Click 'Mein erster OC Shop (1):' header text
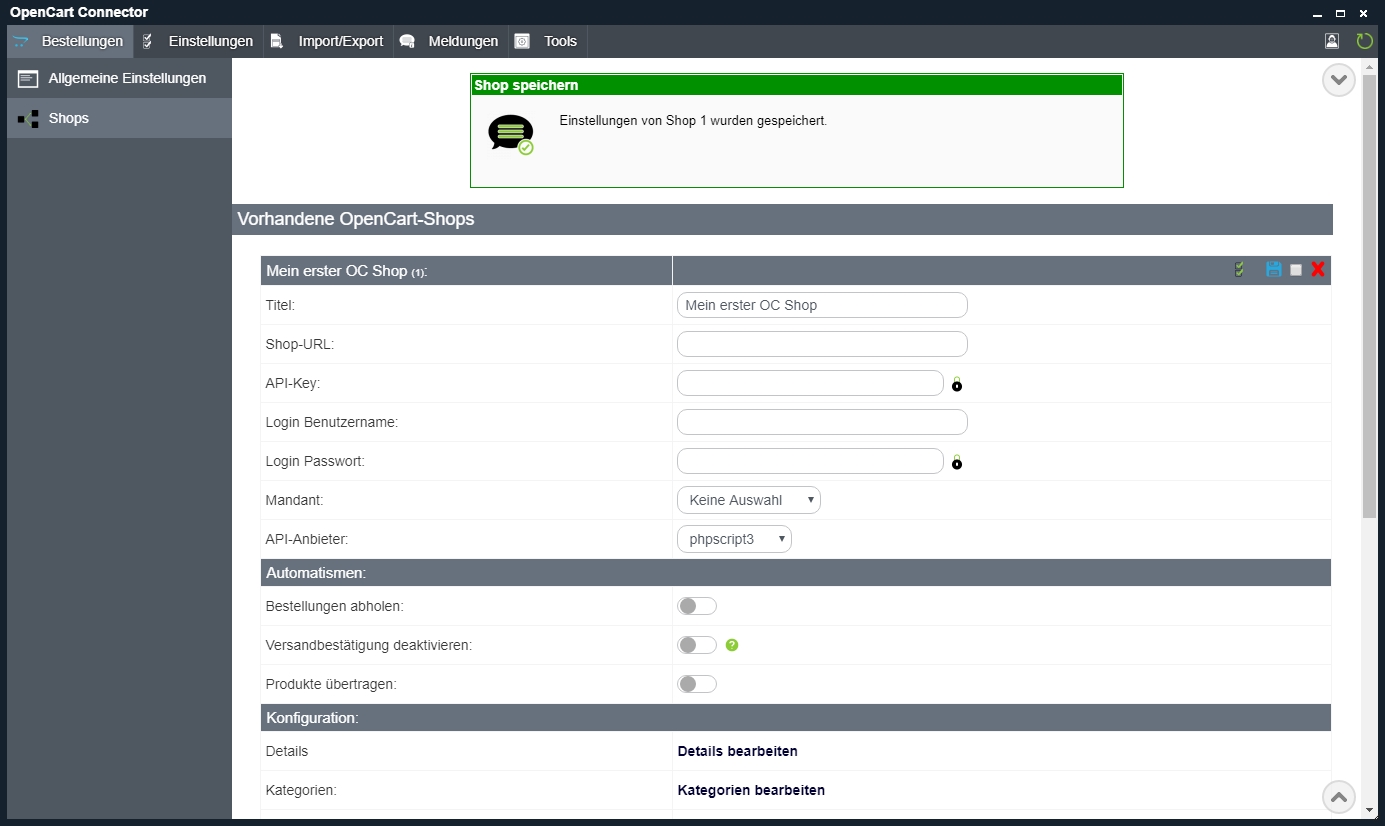This screenshot has height=826, width=1385. tap(347, 271)
